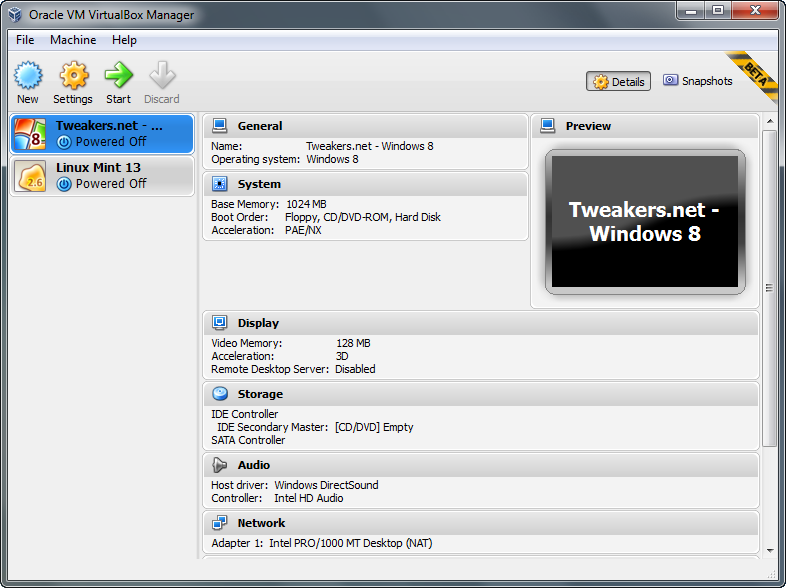
Task: Switch to the Details view
Action: 619,81
